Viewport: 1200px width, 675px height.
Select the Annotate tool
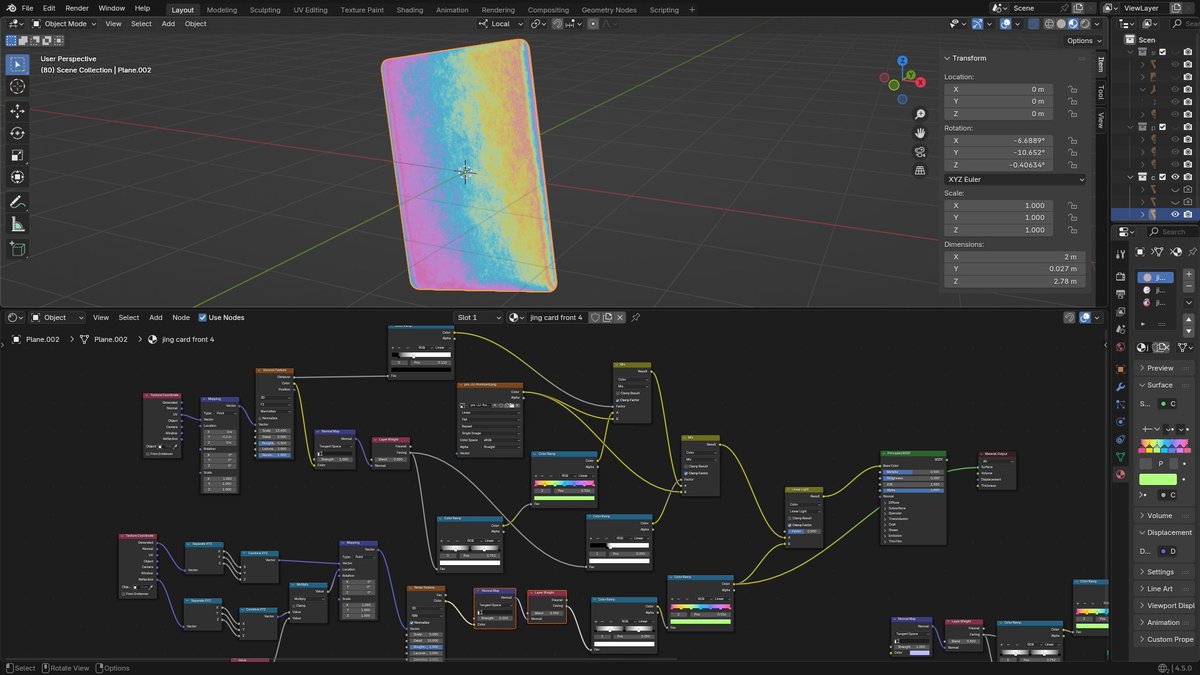coord(17,202)
